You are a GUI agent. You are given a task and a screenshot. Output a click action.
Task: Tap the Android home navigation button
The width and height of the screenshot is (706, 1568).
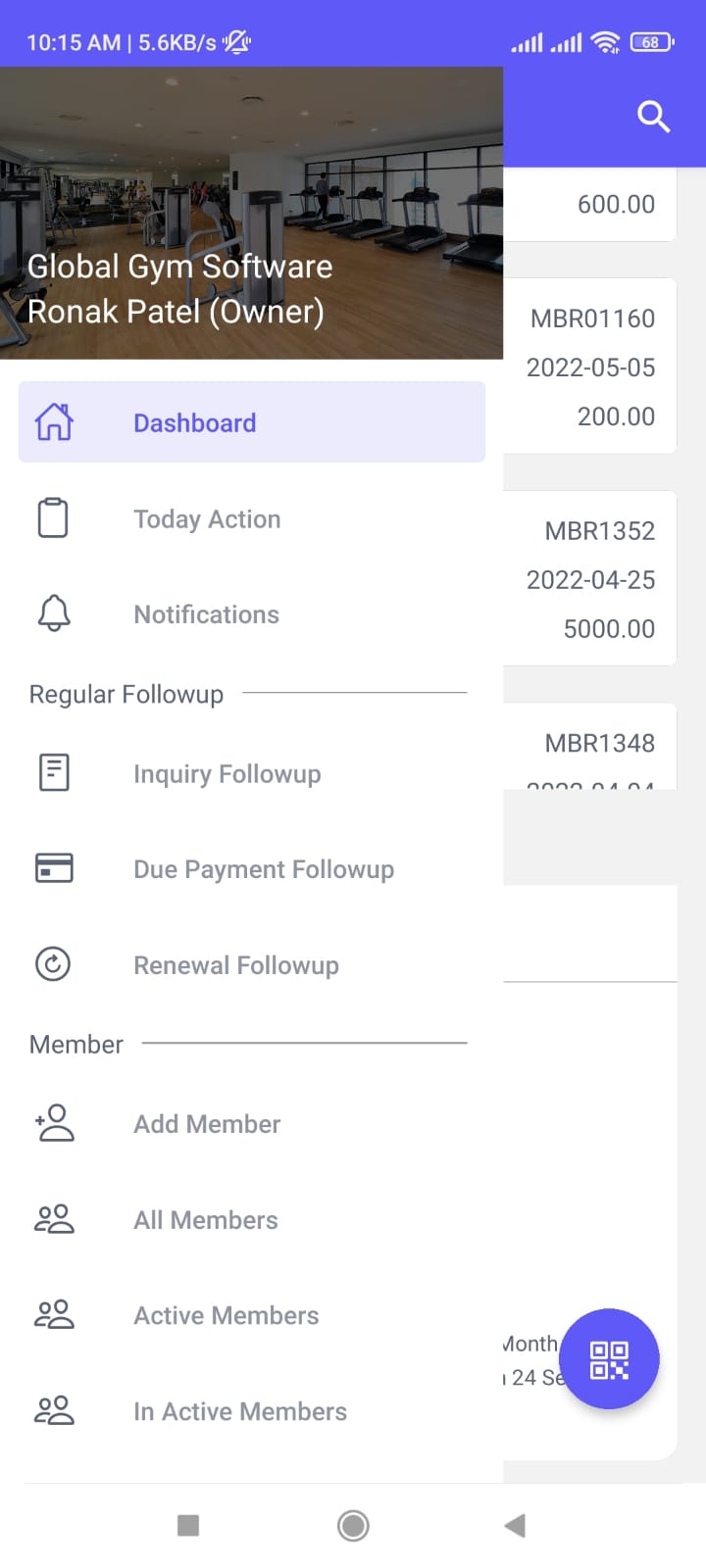tap(353, 1525)
